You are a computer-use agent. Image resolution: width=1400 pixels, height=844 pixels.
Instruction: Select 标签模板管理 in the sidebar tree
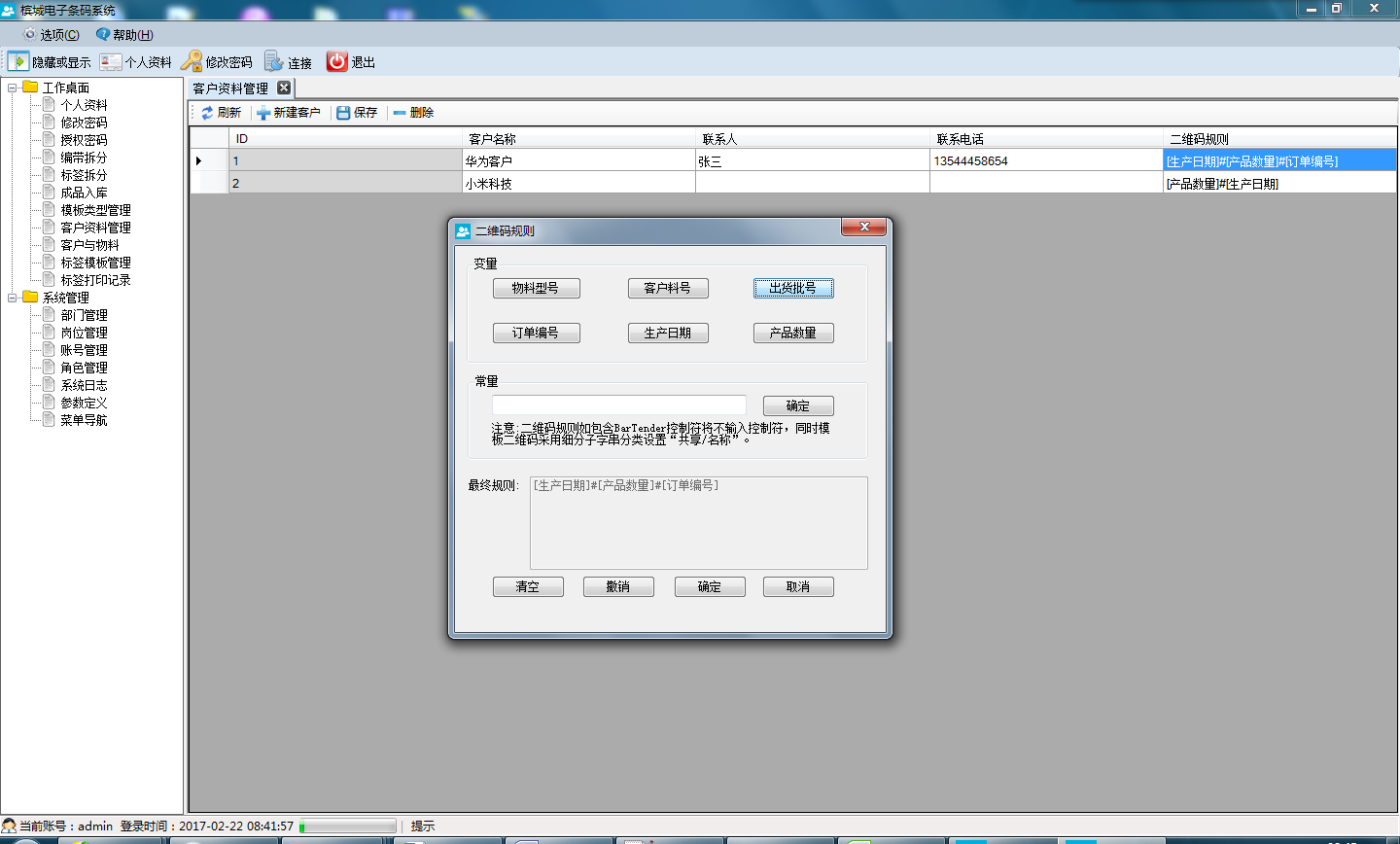tap(95, 263)
